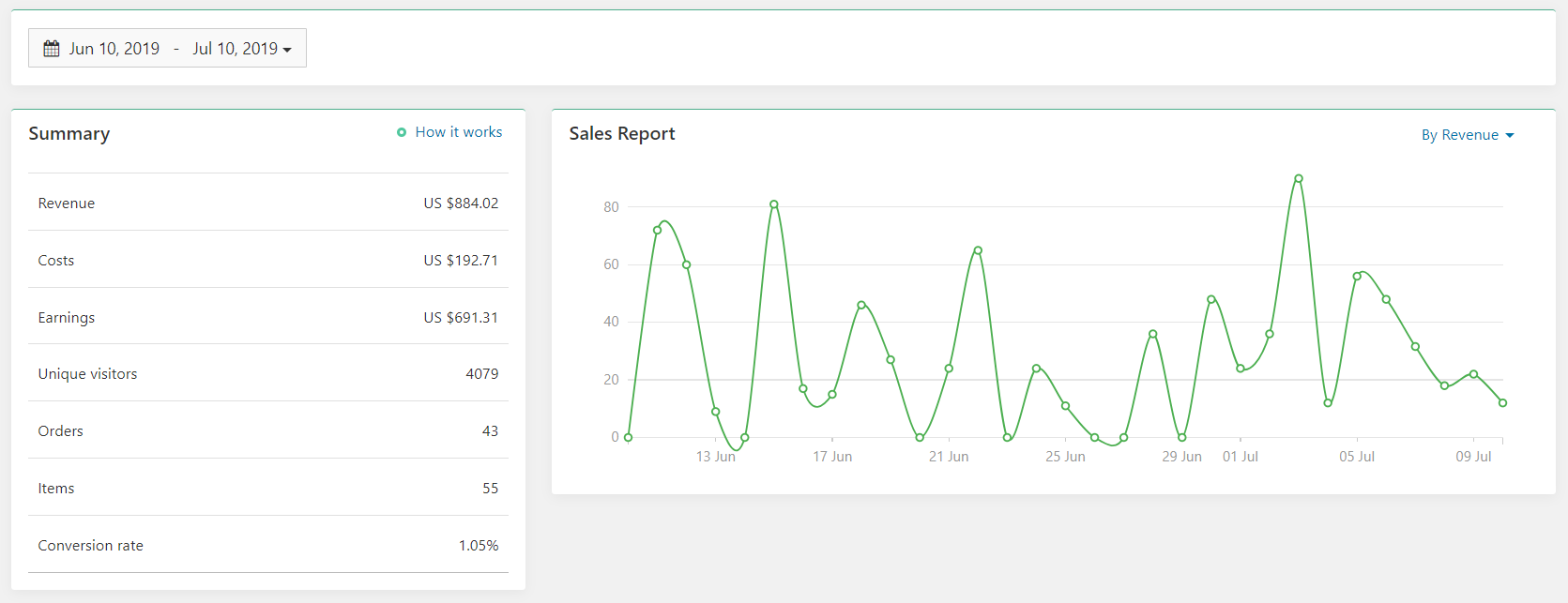Click the Orders count row
Screen dimensions: 1568x603
(x=267, y=431)
